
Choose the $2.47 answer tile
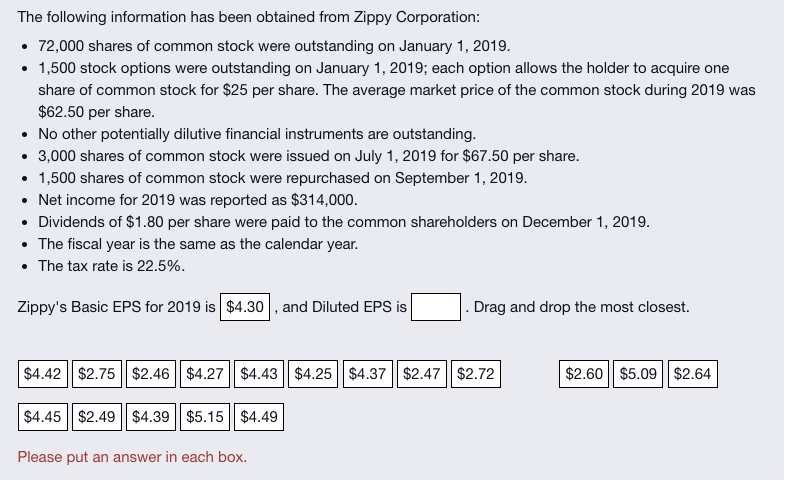point(423,375)
